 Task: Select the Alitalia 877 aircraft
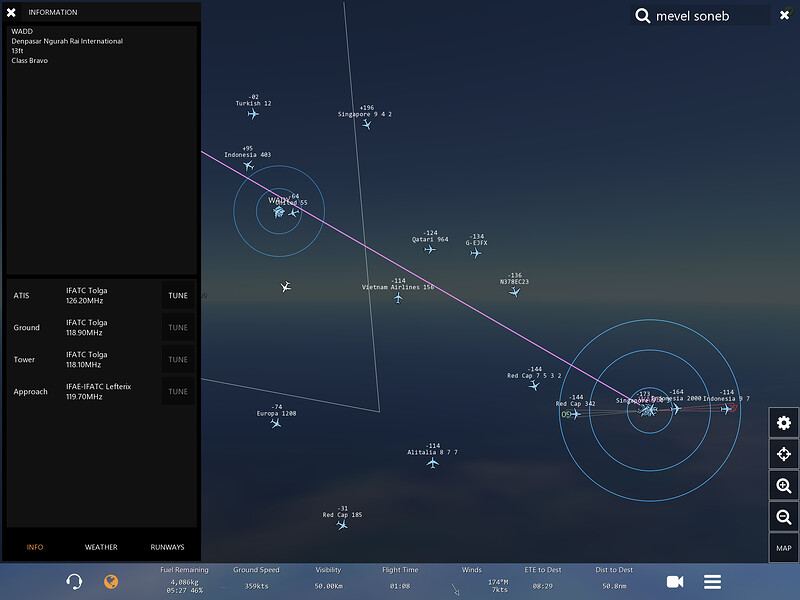[433, 463]
